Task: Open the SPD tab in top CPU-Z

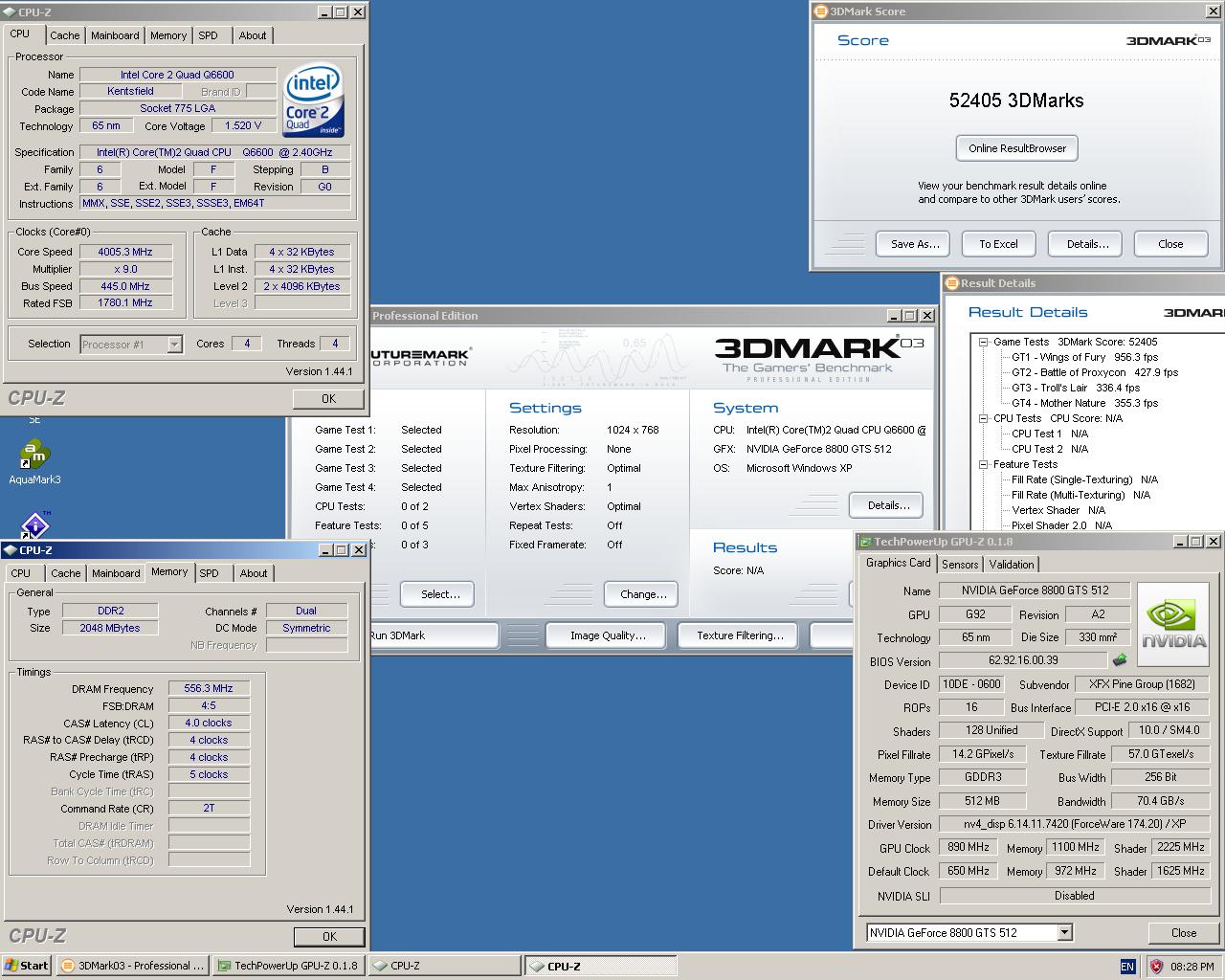Action: tap(209, 35)
